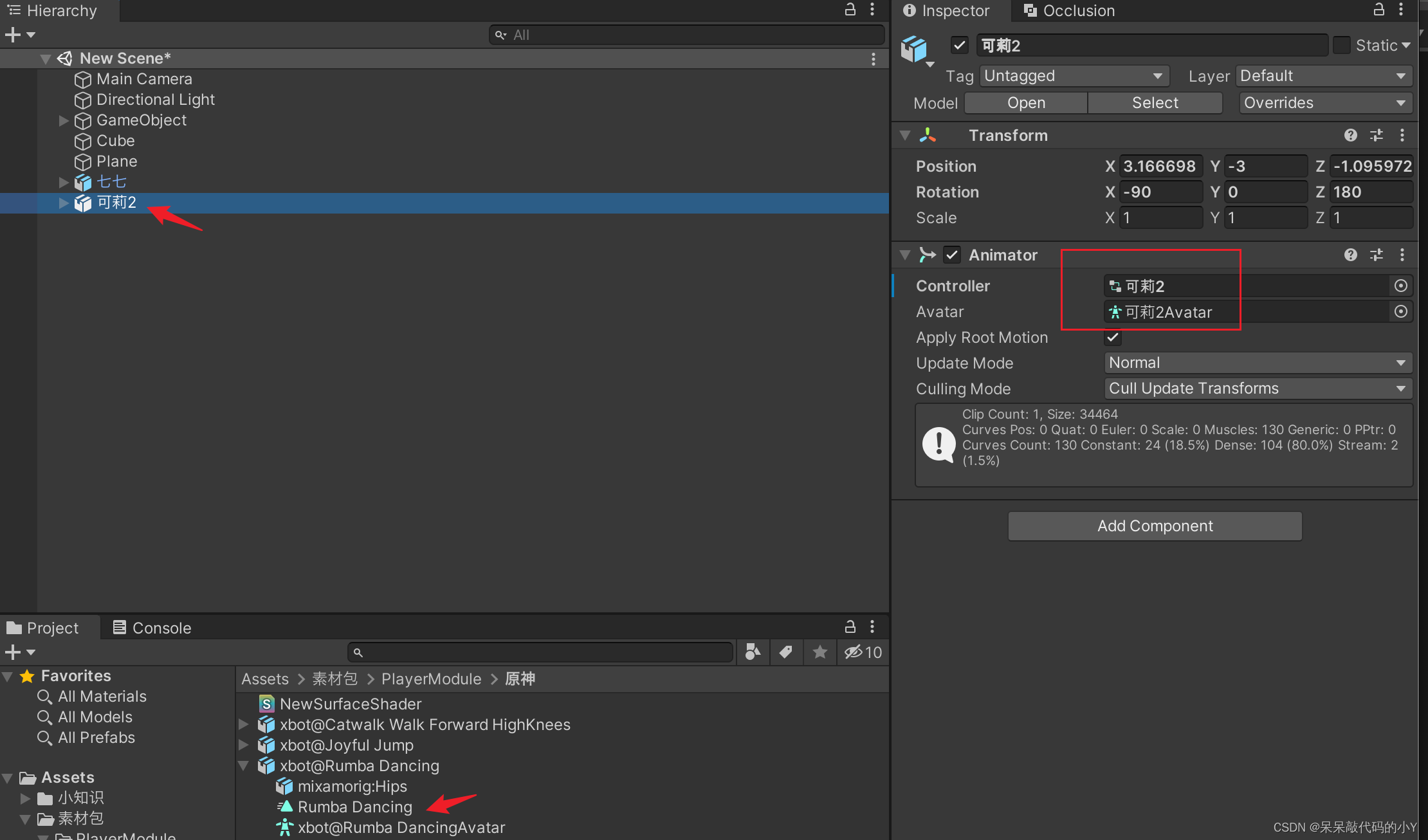
Task: Click the Add Component button
Action: click(x=1155, y=525)
